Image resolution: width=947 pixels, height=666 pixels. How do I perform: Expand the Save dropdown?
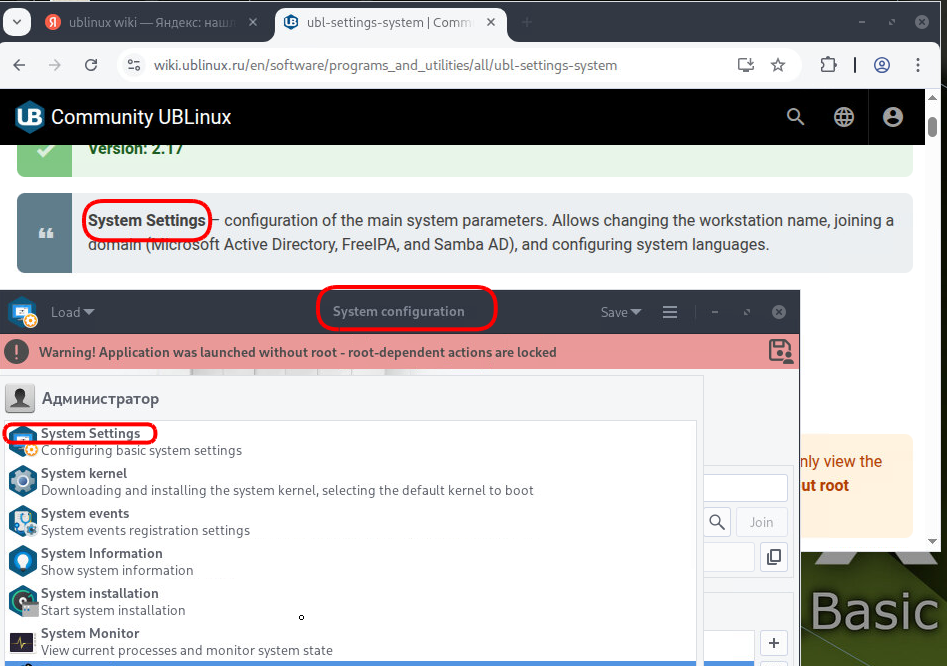[621, 312]
